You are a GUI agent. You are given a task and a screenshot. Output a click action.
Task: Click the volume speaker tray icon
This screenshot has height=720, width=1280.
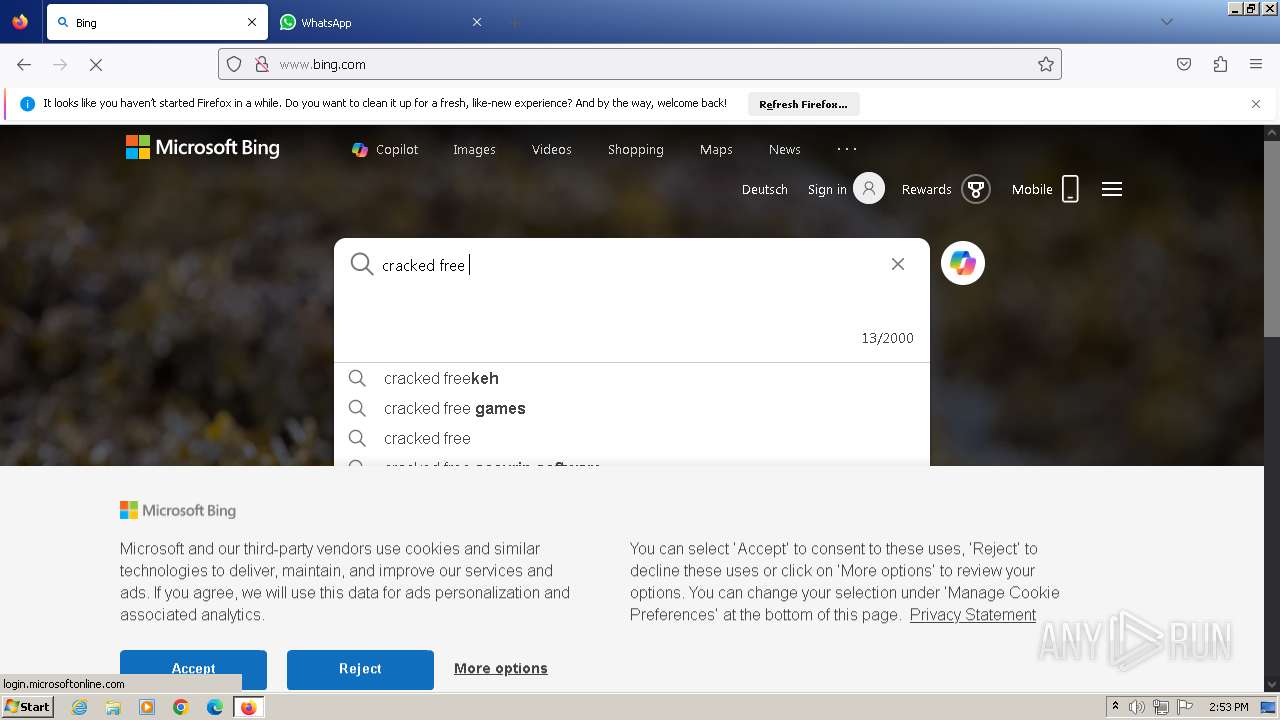click(1137, 707)
